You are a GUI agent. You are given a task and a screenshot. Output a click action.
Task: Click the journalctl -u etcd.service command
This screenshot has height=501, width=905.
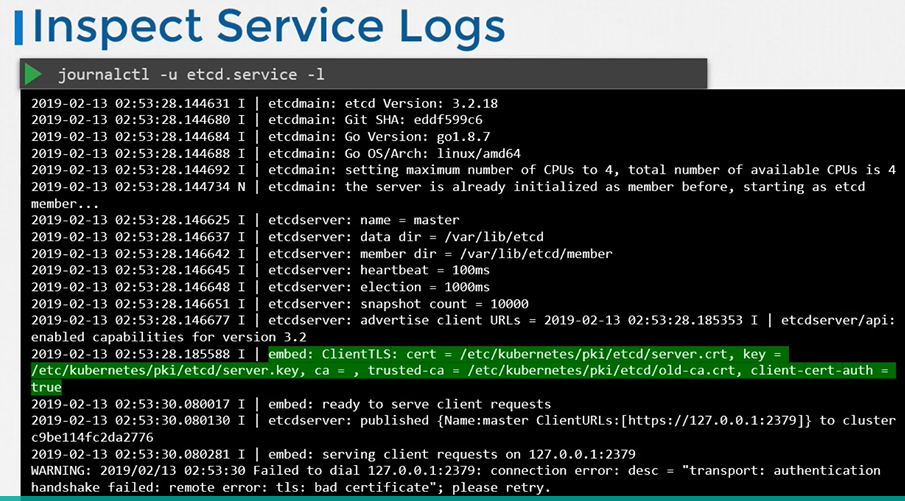pos(190,75)
